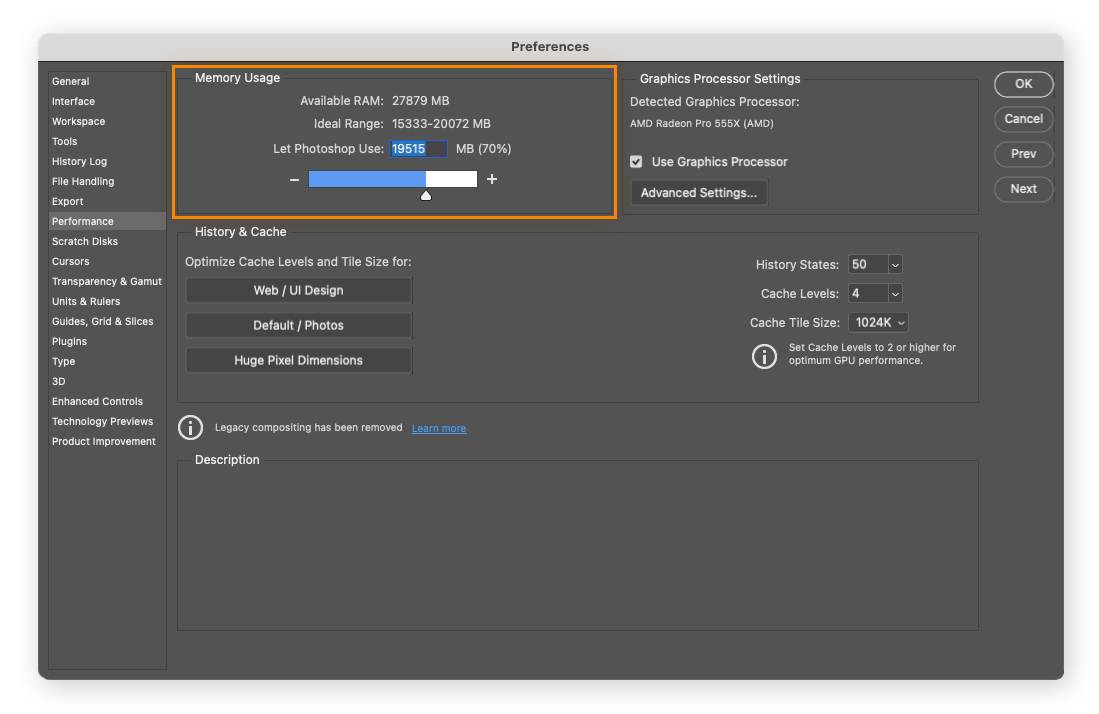The image size is (1099, 714).
Task: Follow the Learn more link
Action: click(x=439, y=428)
